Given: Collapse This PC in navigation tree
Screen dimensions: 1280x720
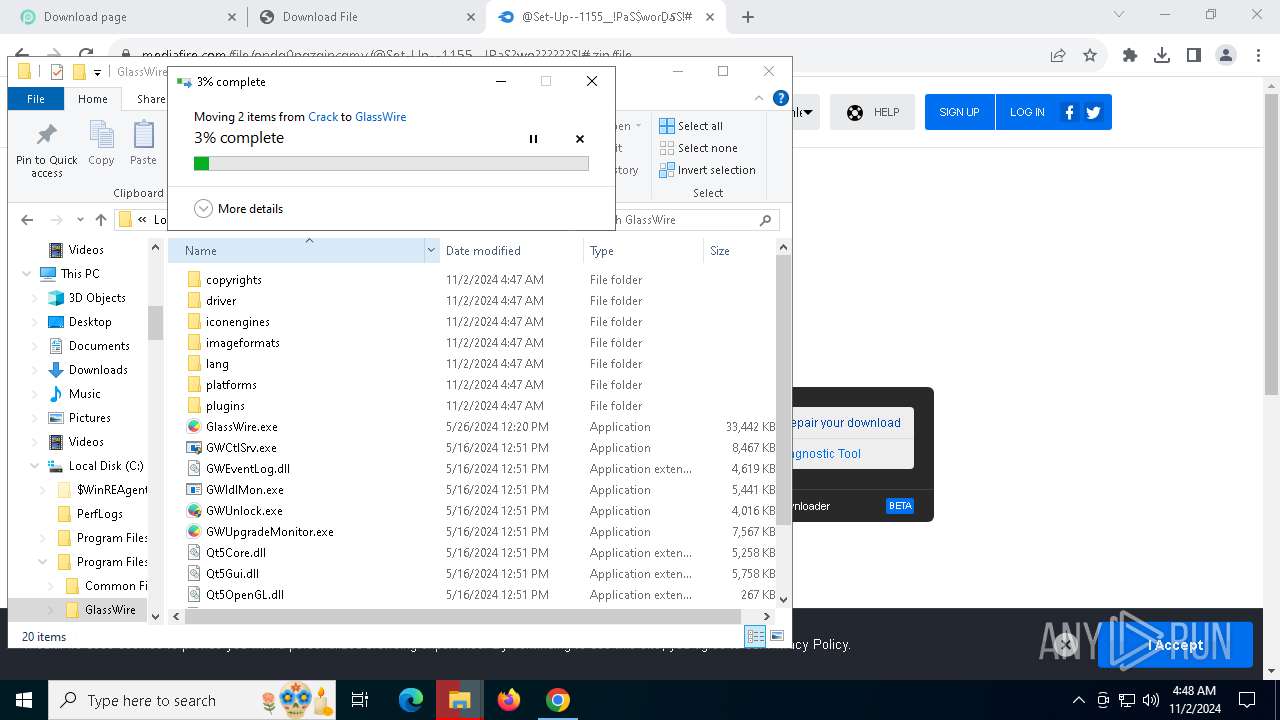Looking at the screenshot, I should tap(26, 274).
